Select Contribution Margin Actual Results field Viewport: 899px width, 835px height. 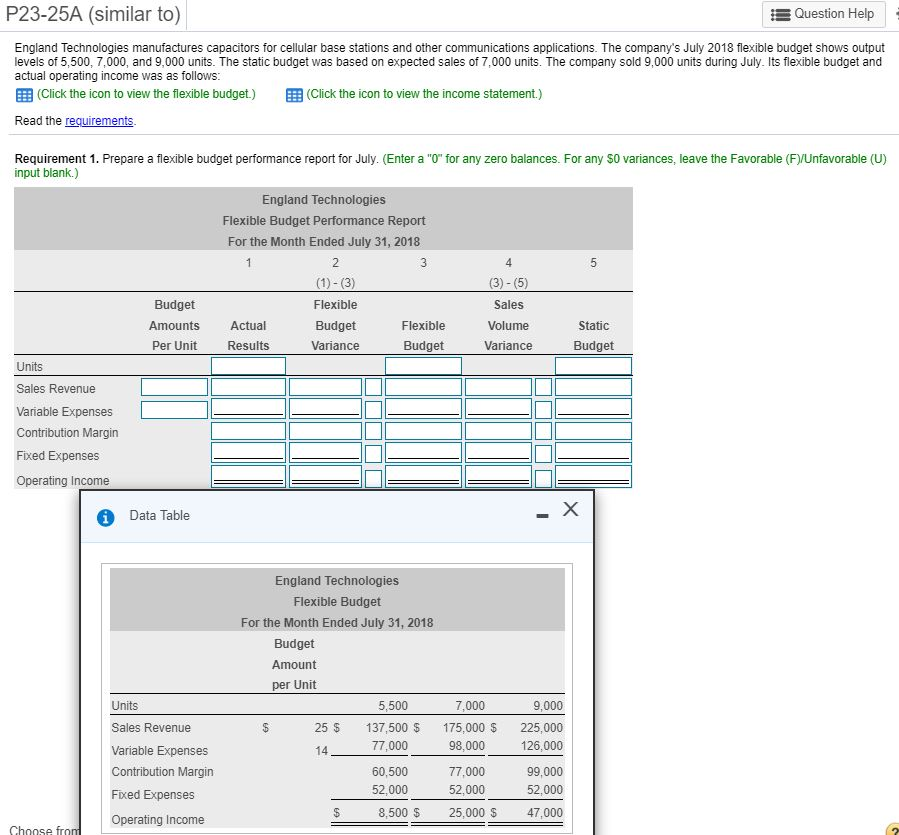[x=248, y=431]
